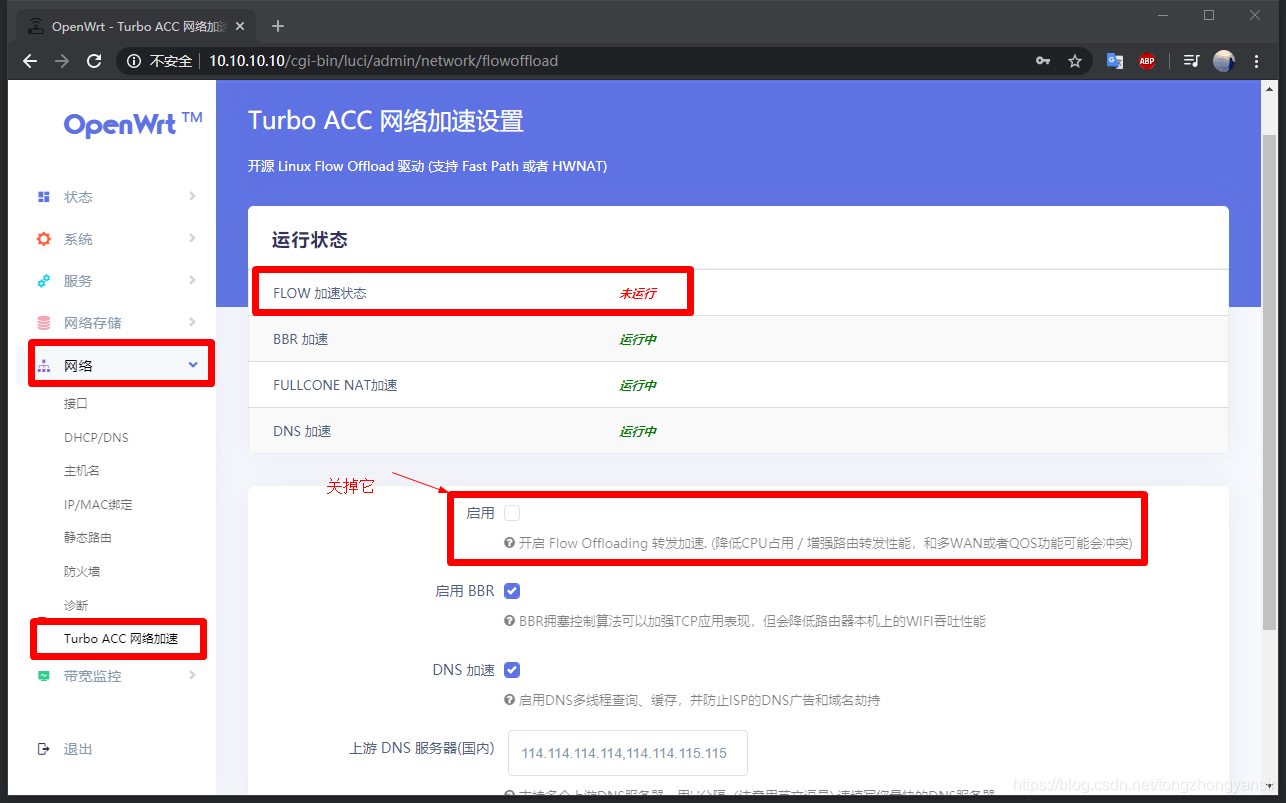Click the address bar URL

(383, 61)
